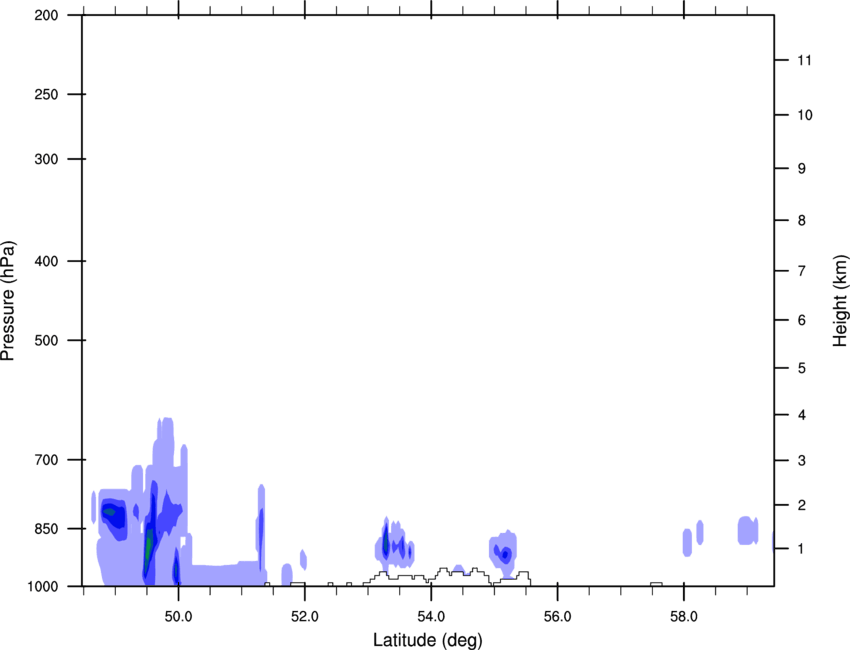Select the 700 pressure tick label
The width and height of the screenshot is (850, 650).
(x=46, y=460)
